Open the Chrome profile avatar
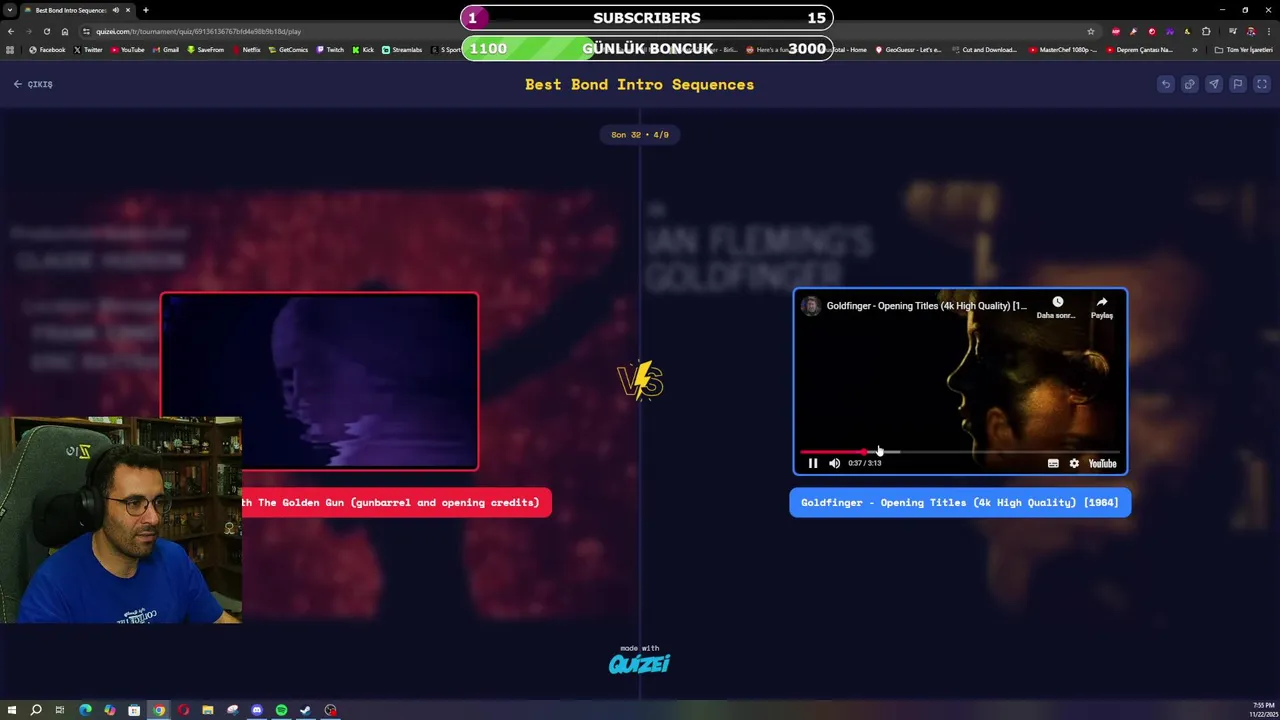This screenshot has width=1280, height=720. pos(1251,31)
